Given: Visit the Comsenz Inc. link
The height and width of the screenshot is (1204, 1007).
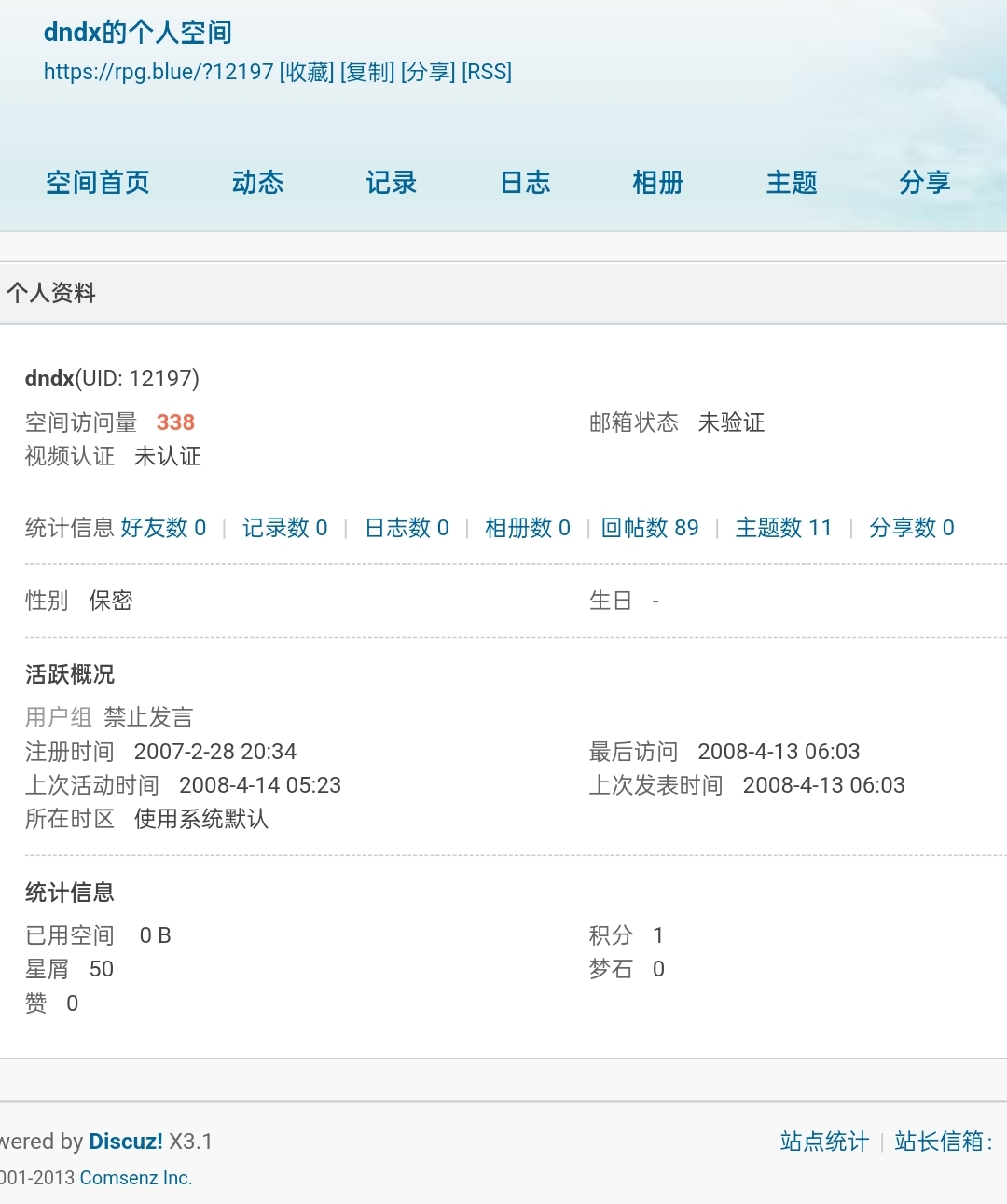Looking at the screenshot, I should [x=136, y=1178].
